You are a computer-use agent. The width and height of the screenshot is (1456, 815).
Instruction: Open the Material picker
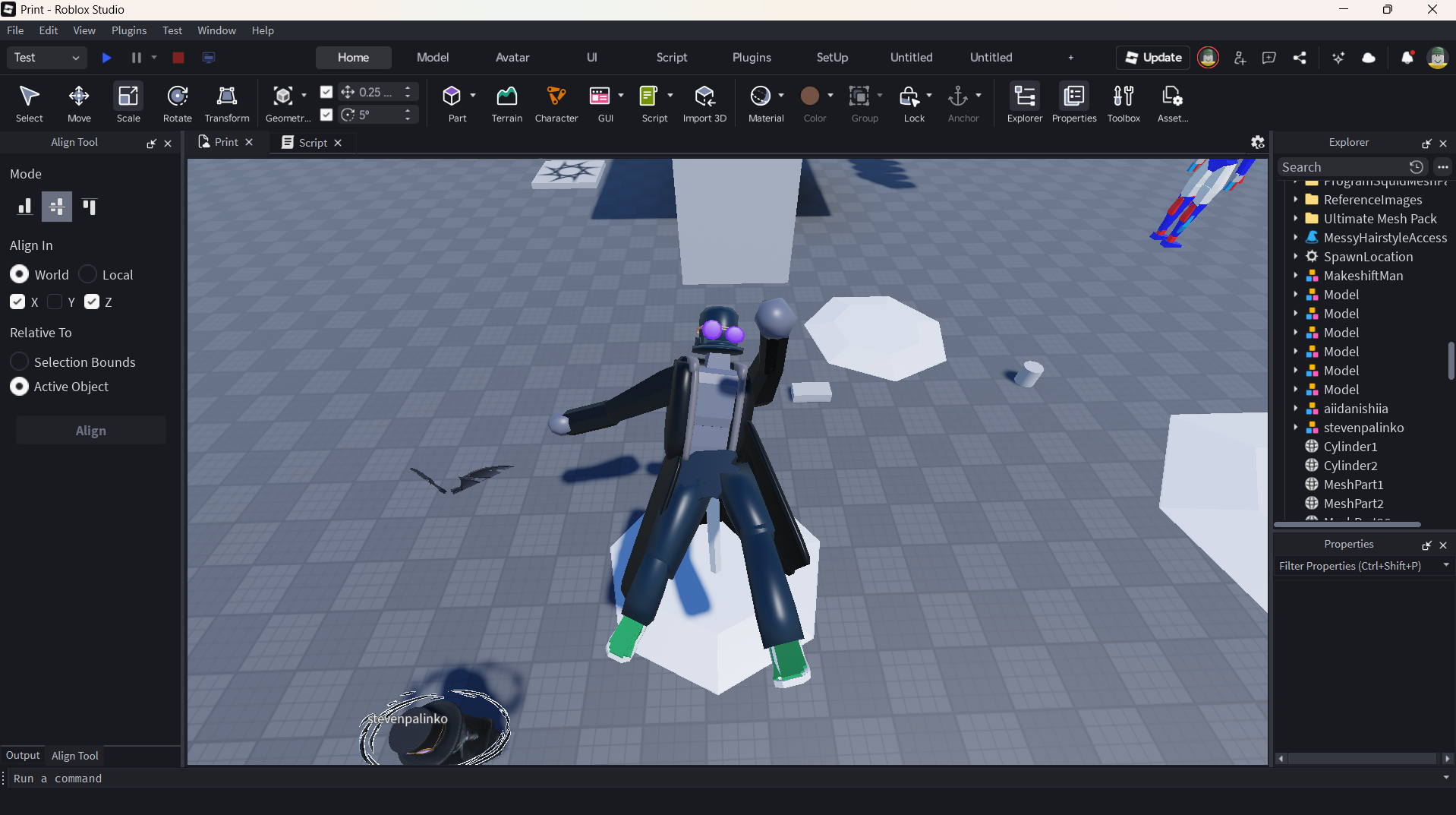pyautogui.click(x=760, y=96)
